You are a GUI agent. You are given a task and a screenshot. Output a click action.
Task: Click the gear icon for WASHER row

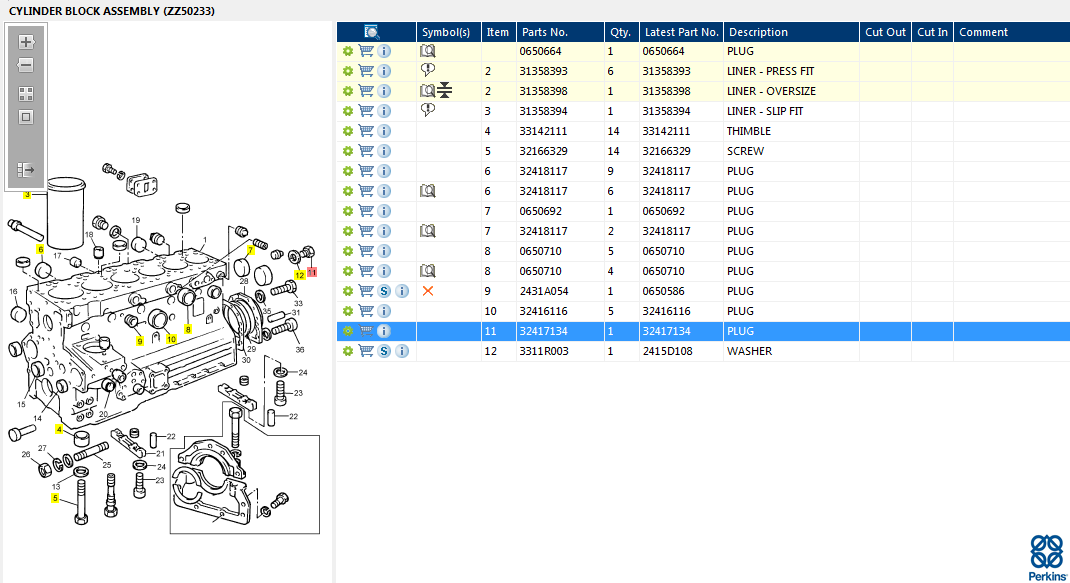(x=348, y=351)
